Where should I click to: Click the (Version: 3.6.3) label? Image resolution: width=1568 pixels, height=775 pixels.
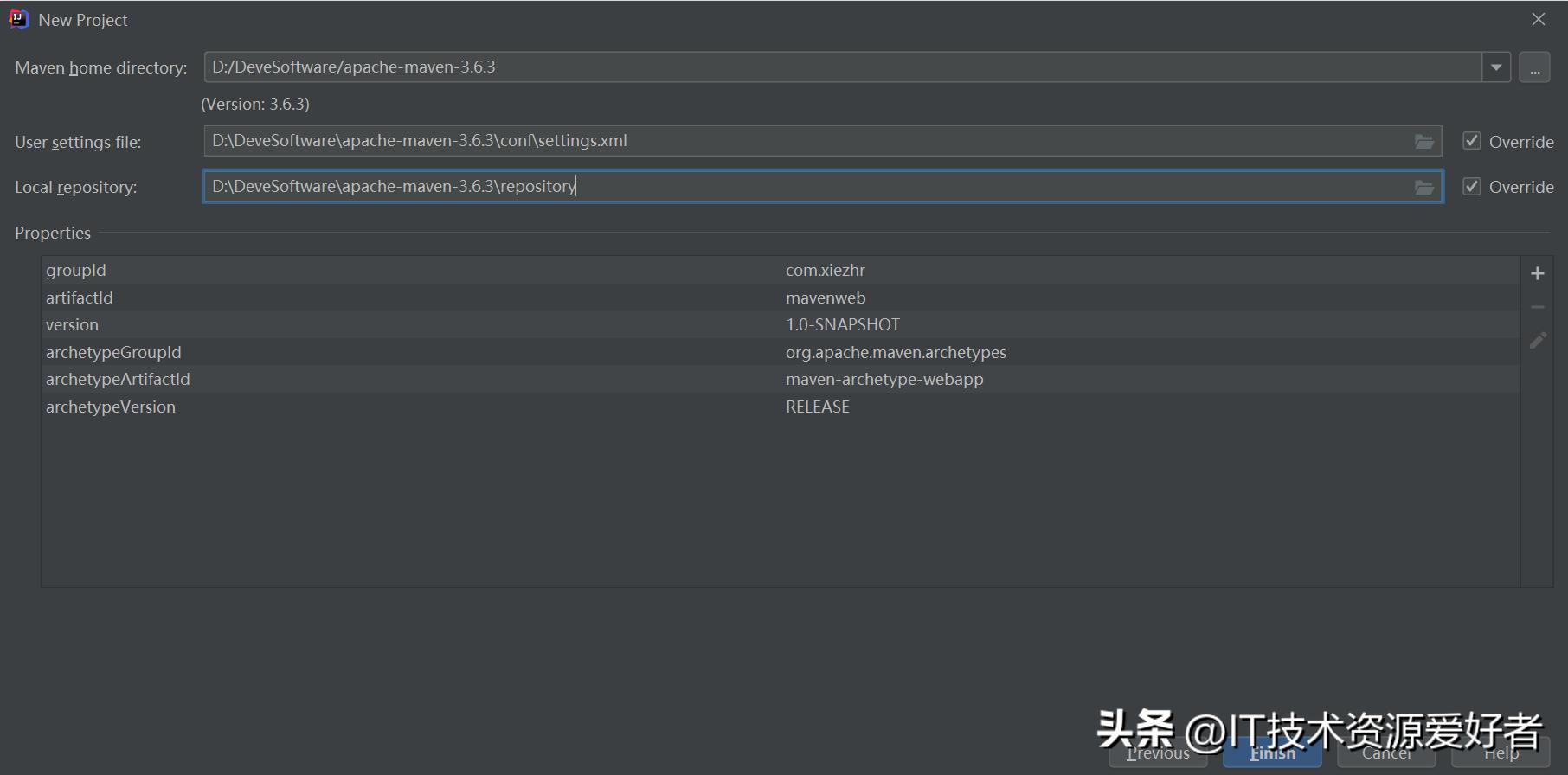[x=255, y=104]
